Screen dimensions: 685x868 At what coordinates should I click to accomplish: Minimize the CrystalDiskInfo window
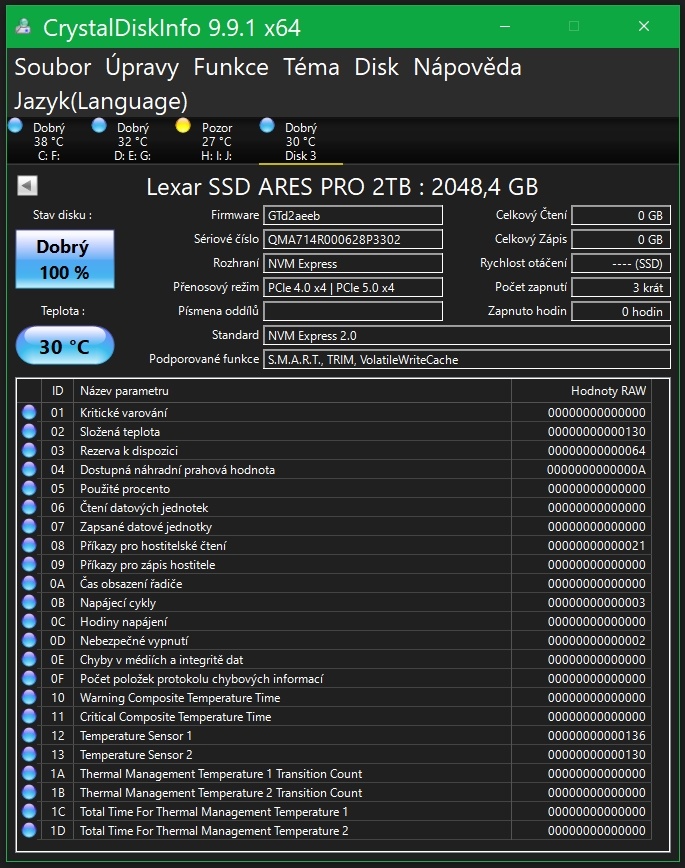click(x=504, y=26)
